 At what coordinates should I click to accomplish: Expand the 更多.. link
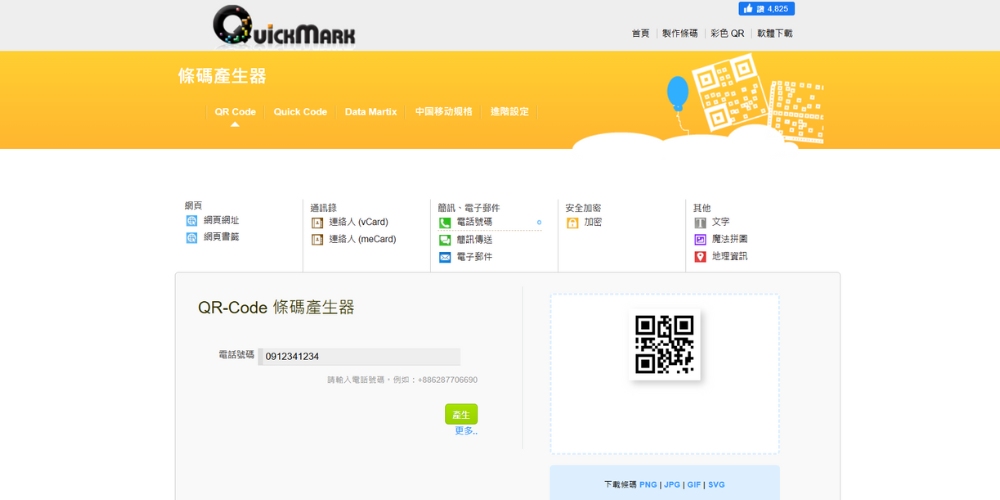click(x=466, y=431)
